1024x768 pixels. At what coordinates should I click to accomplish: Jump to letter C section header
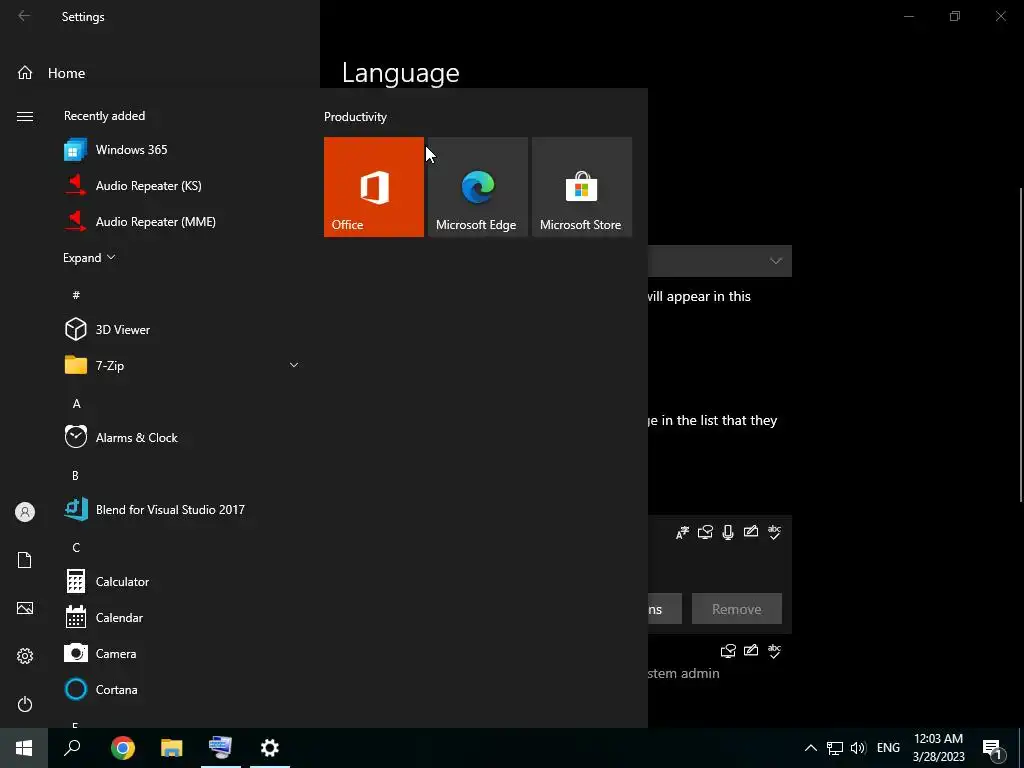point(76,547)
